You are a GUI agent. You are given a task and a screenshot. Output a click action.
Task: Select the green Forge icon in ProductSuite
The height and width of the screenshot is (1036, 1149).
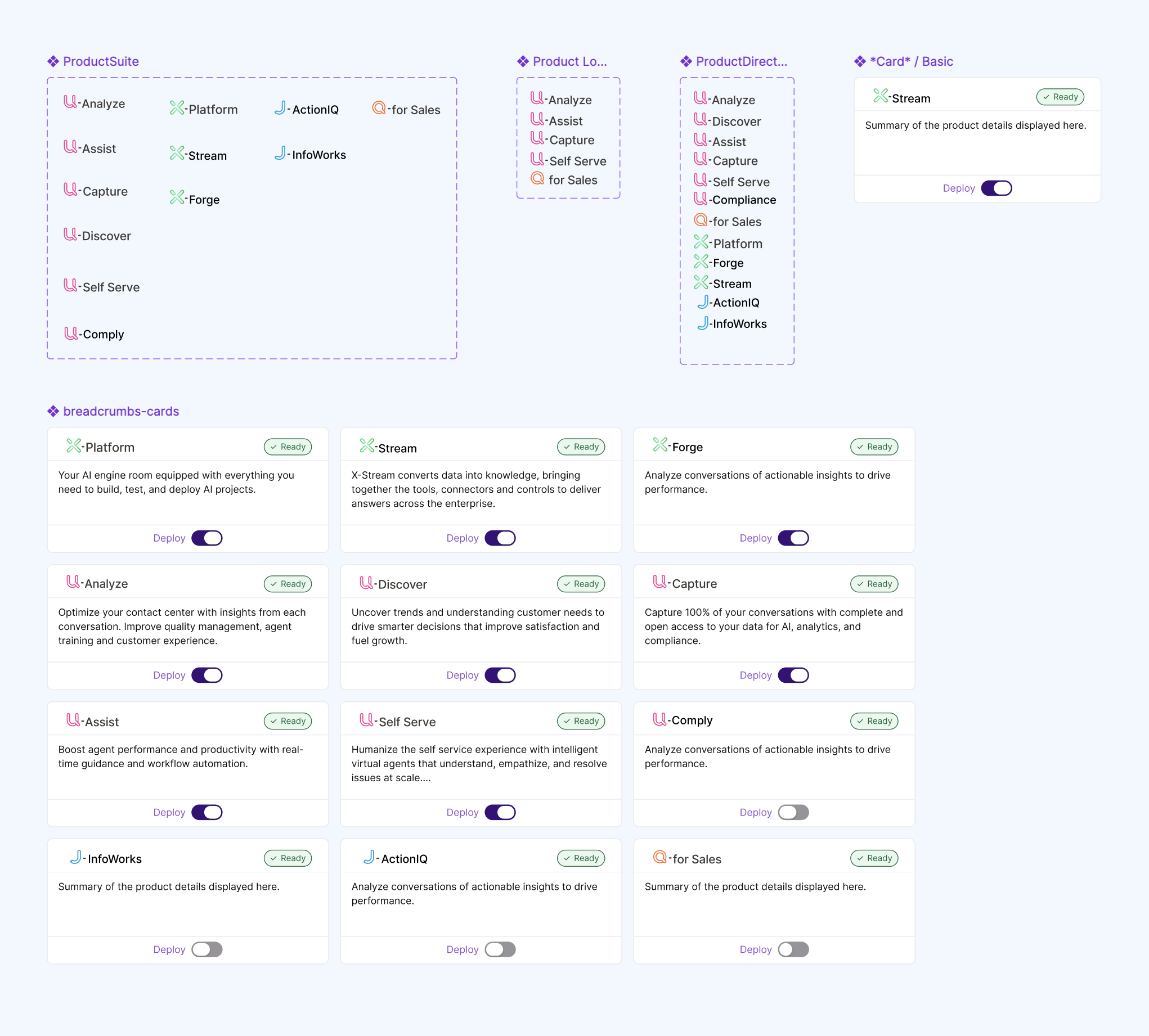pyautogui.click(x=177, y=197)
